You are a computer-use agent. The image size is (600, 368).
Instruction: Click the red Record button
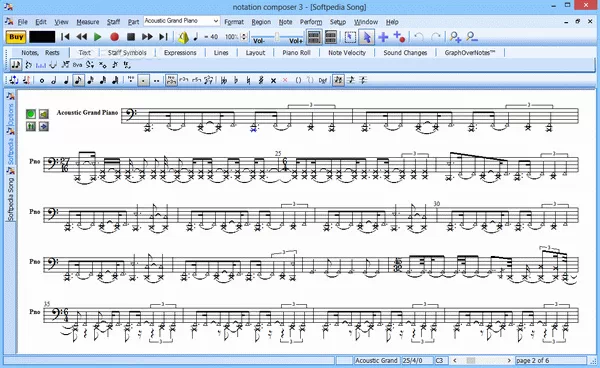114,37
